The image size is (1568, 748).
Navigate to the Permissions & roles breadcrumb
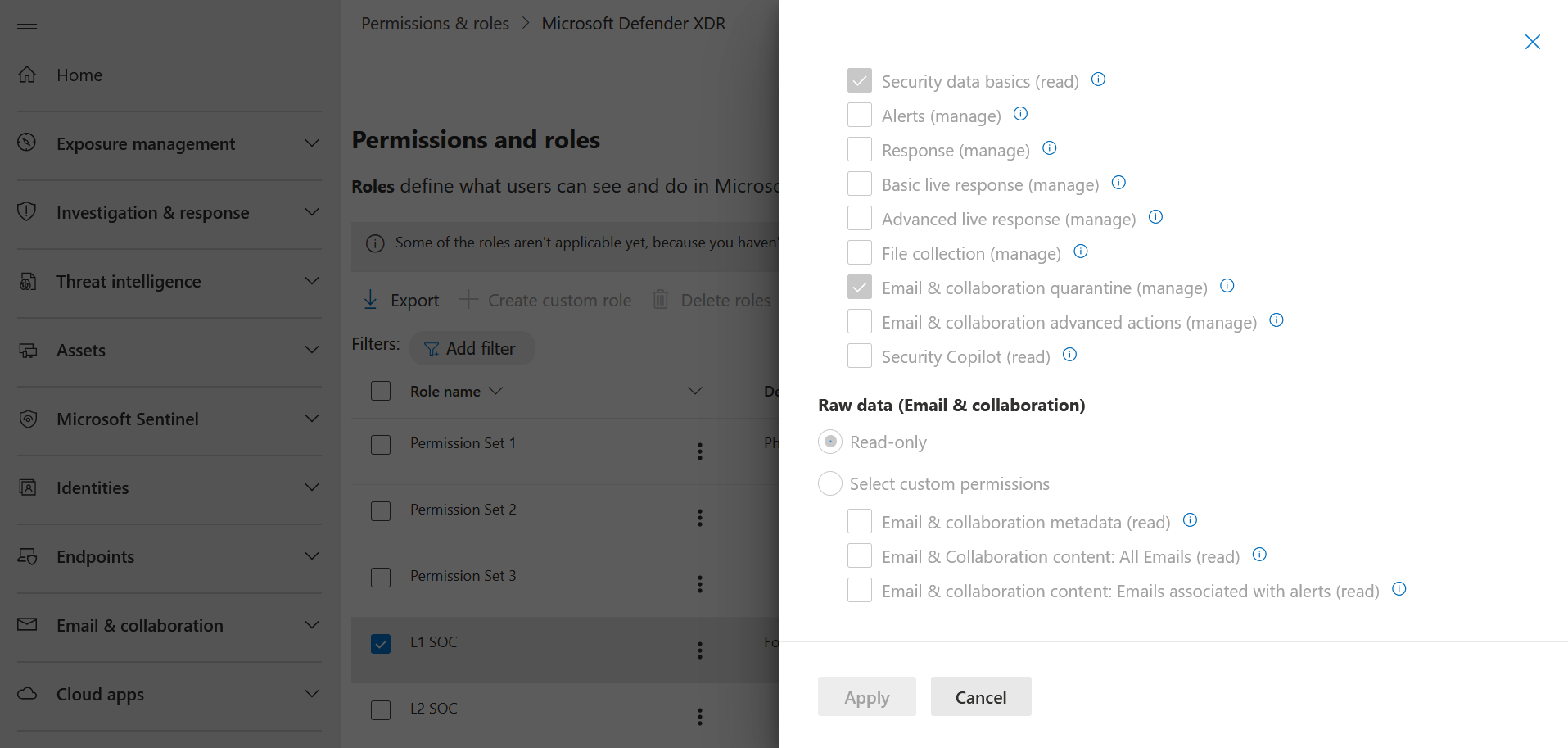point(435,23)
